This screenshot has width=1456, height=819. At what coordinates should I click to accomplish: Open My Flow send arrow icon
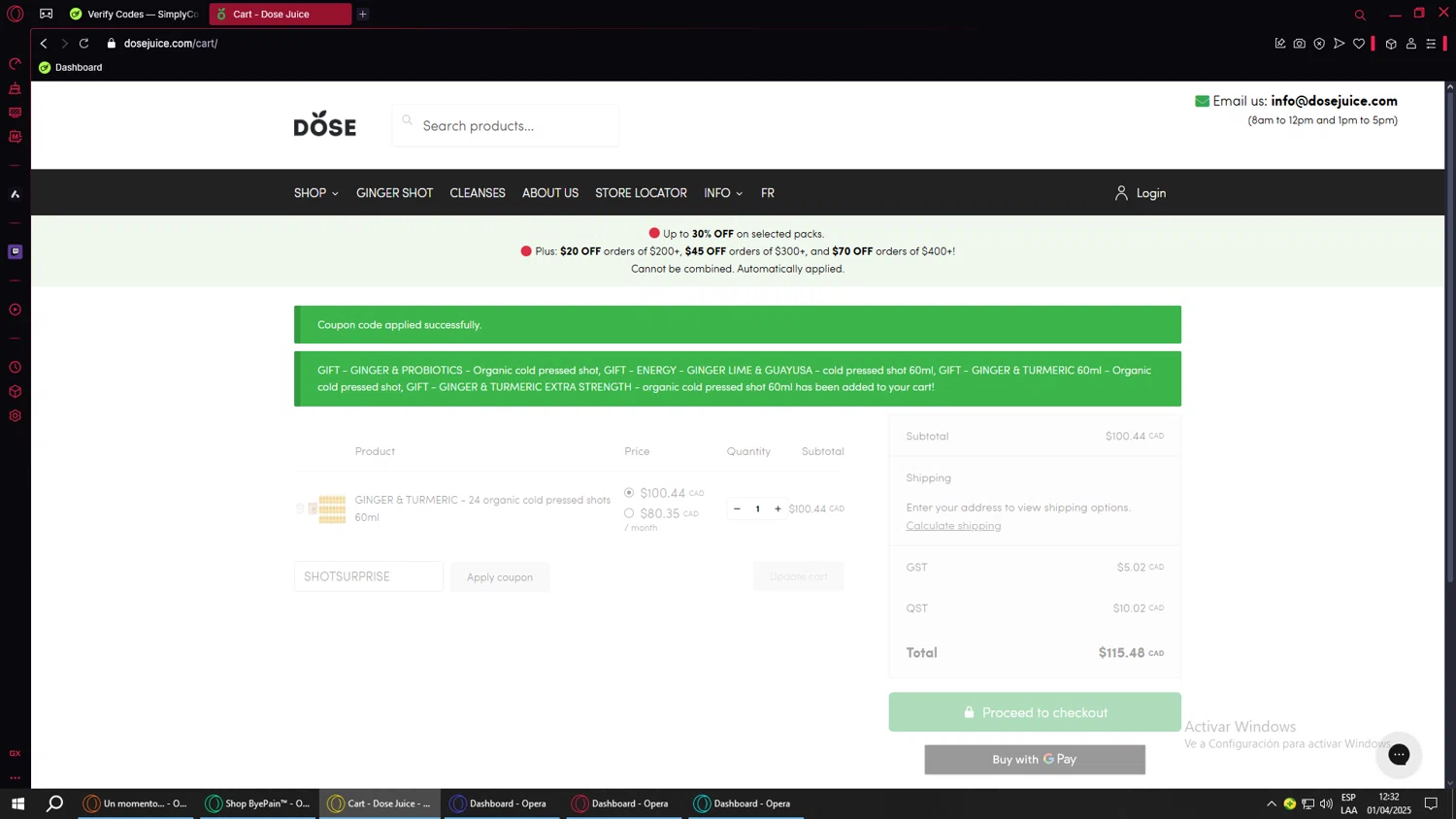(x=1339, y=43)
